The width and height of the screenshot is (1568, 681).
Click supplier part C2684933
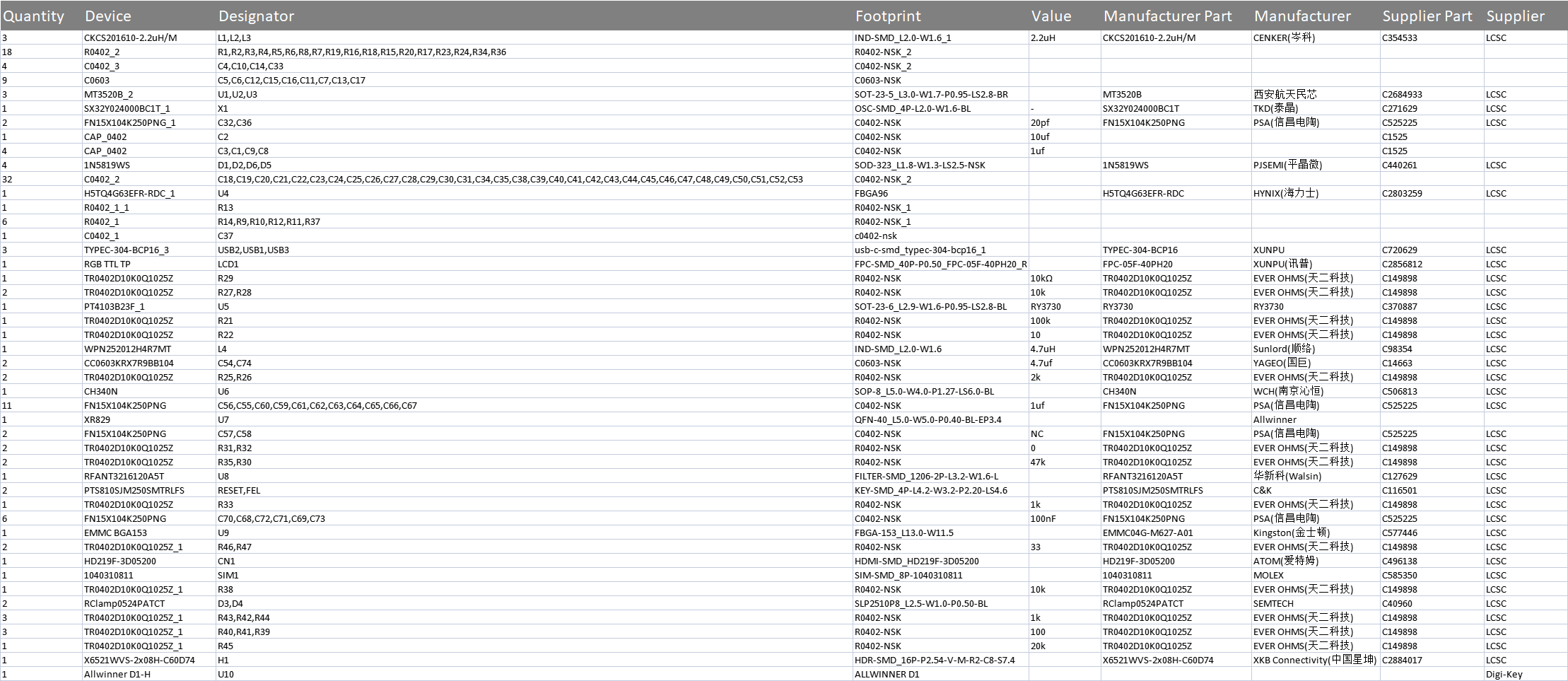coord(1402,94)
